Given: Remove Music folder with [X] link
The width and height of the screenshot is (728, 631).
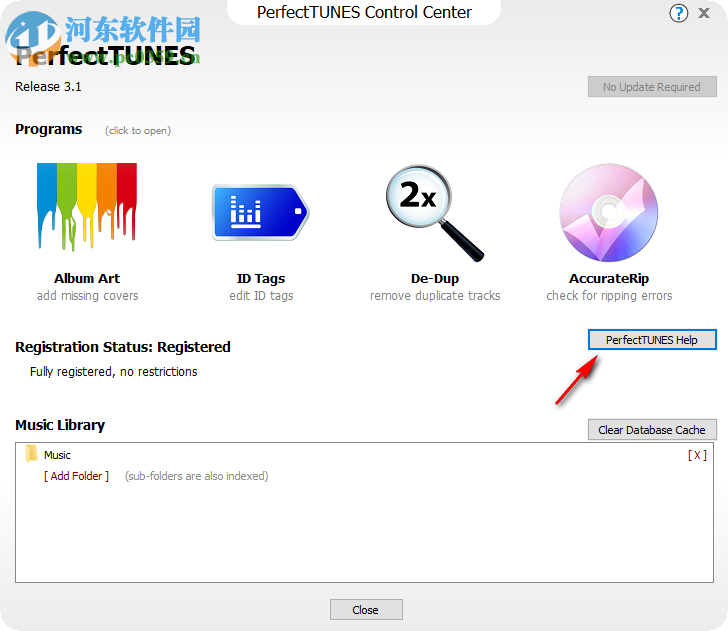Looking at the screenshot, I should (x=697, y=455).
